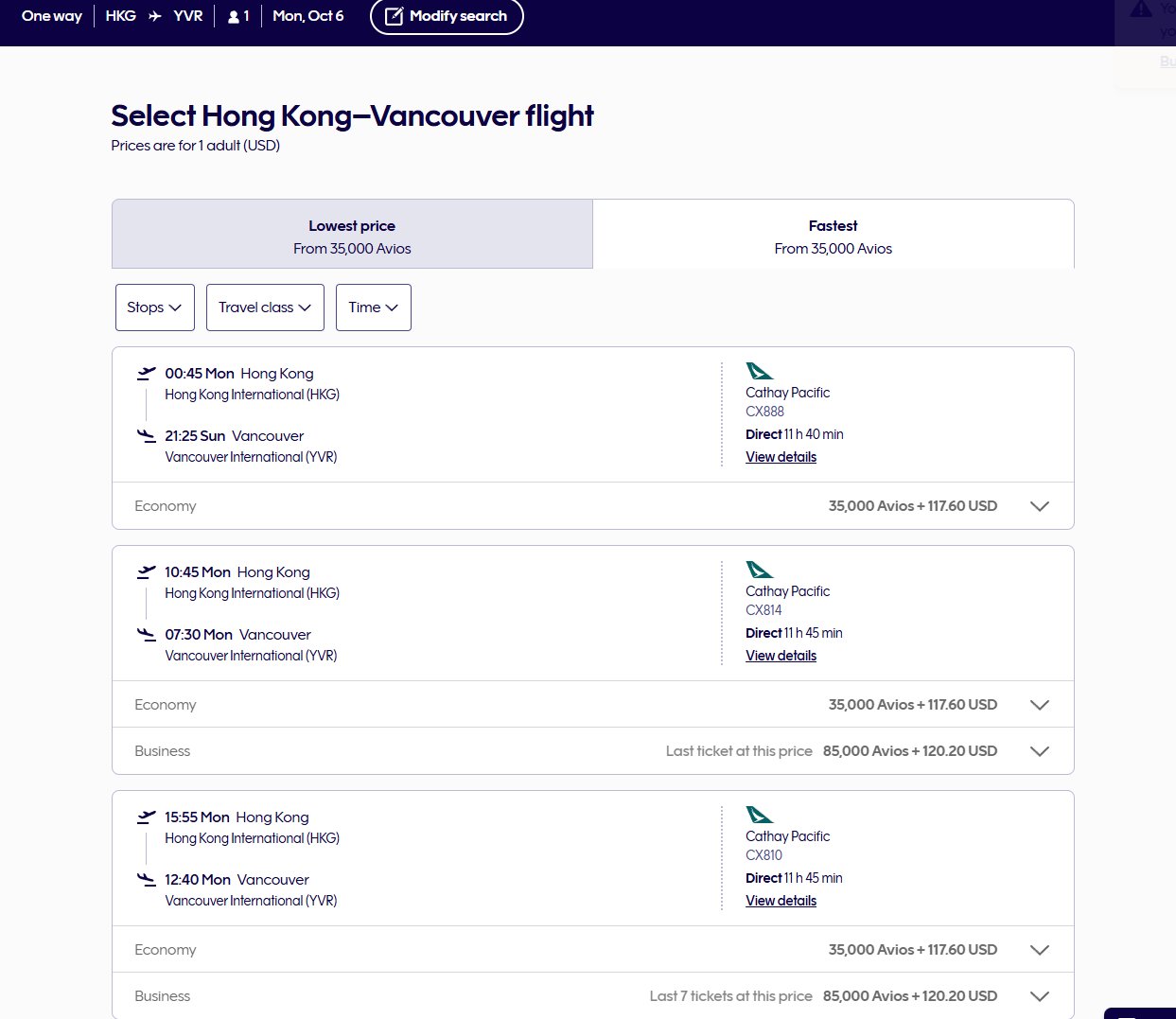
Task: Click the Cathay Pacific logo for CX814
Action: [759, 570]
